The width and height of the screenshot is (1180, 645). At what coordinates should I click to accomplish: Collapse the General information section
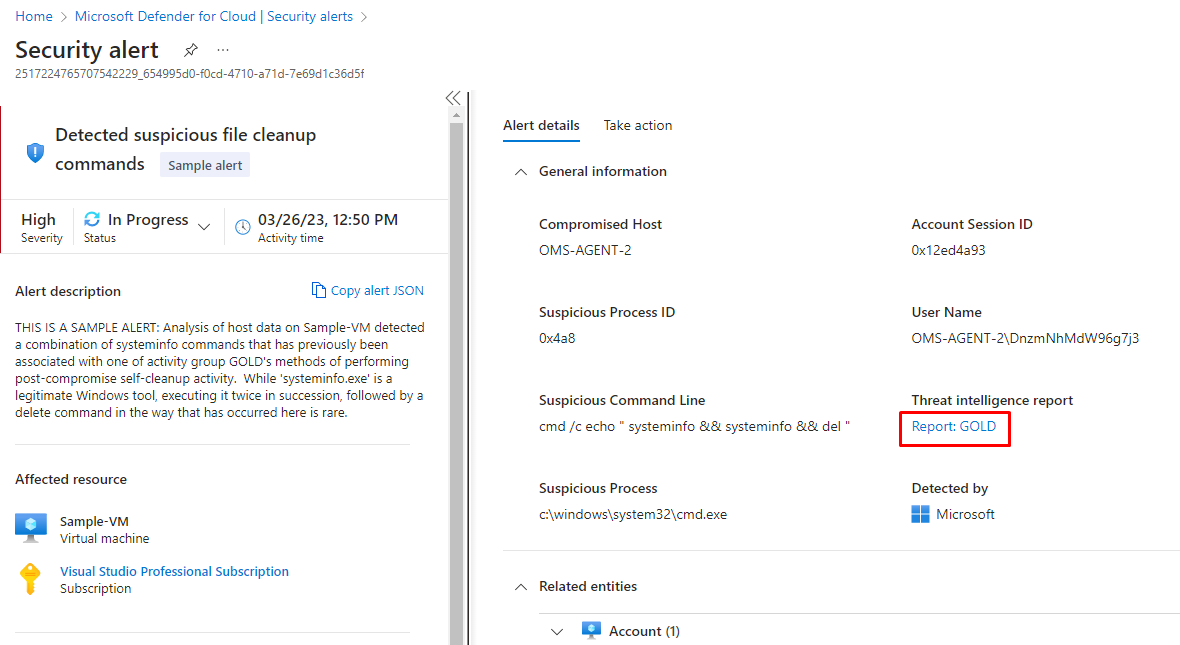point(520,172)
